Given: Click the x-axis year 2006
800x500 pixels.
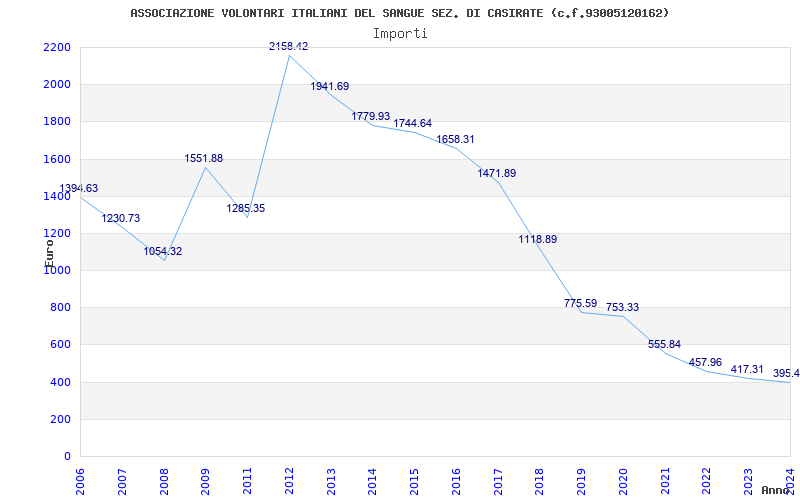Looking at the screenshot, I should (80, 481).
